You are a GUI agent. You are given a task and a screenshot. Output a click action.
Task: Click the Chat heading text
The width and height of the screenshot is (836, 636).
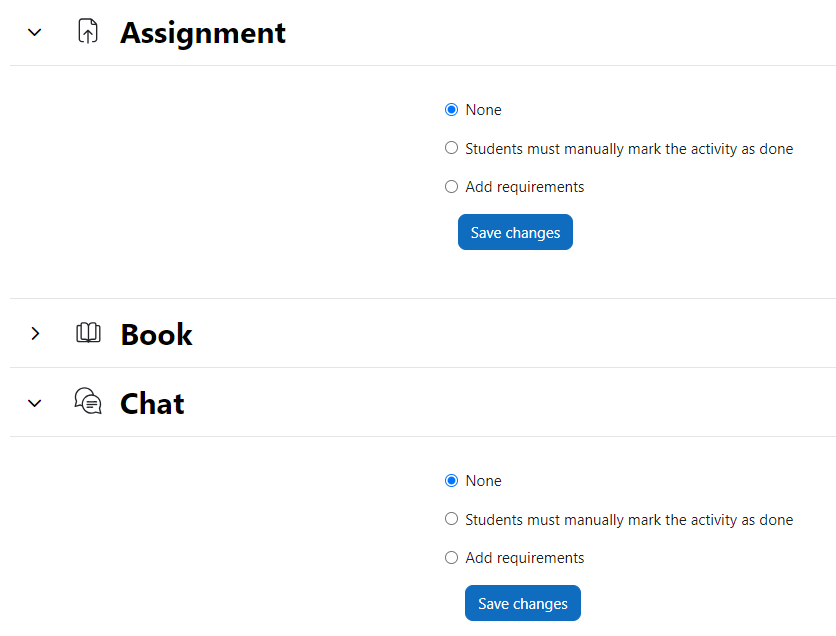[x=152, y=404]
